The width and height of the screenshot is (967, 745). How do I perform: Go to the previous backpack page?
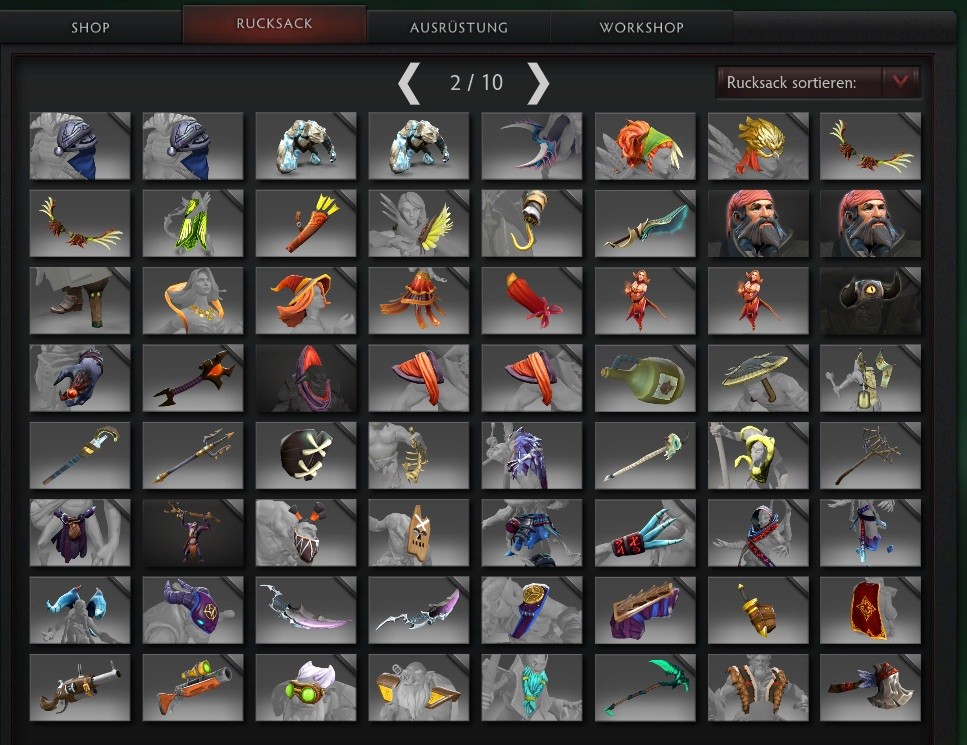coord(409,83)
